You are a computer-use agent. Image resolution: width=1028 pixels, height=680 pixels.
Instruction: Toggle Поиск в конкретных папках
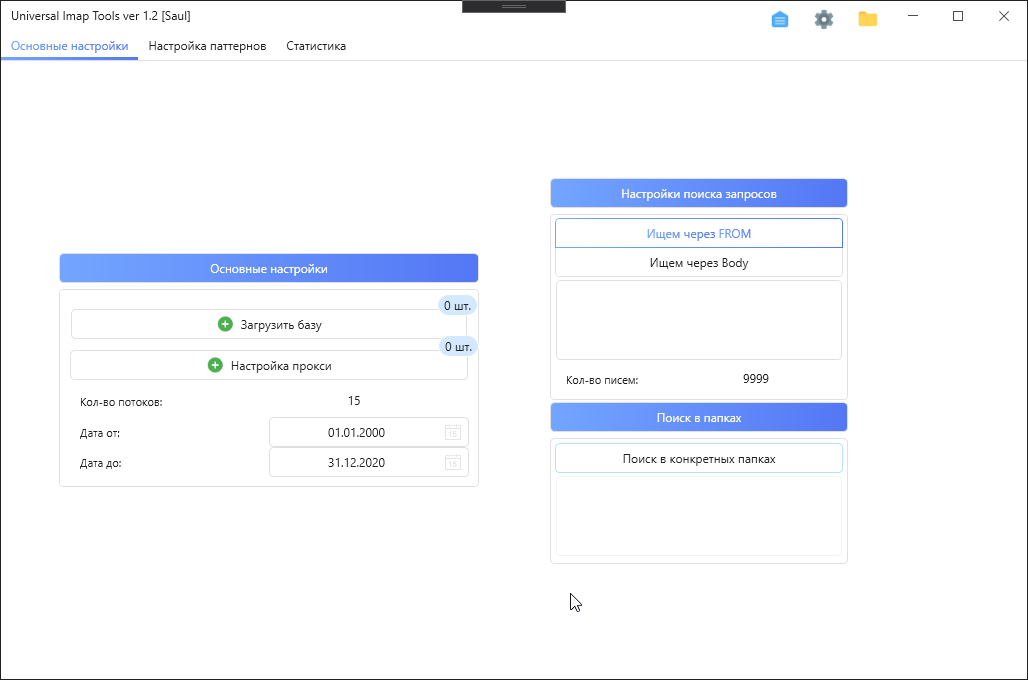pos(698,458)
